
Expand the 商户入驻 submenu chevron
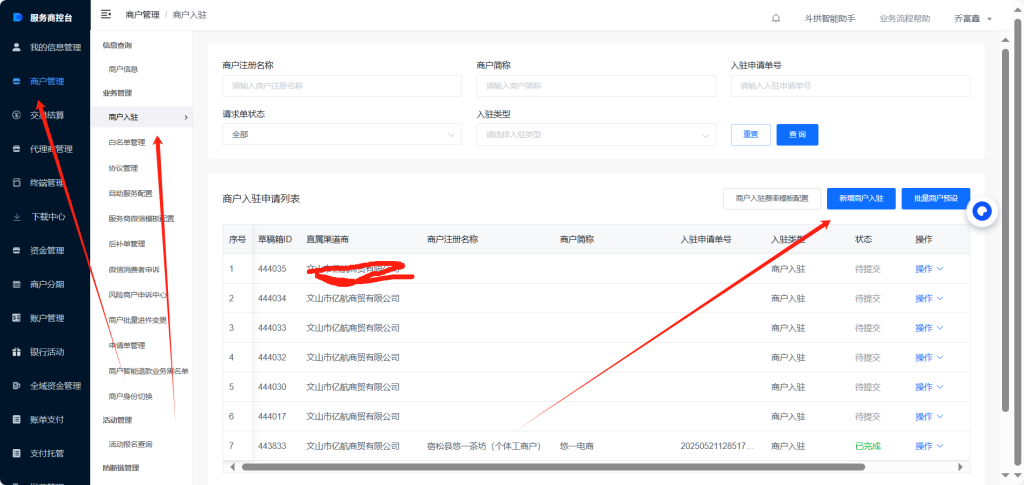(186, 117)
